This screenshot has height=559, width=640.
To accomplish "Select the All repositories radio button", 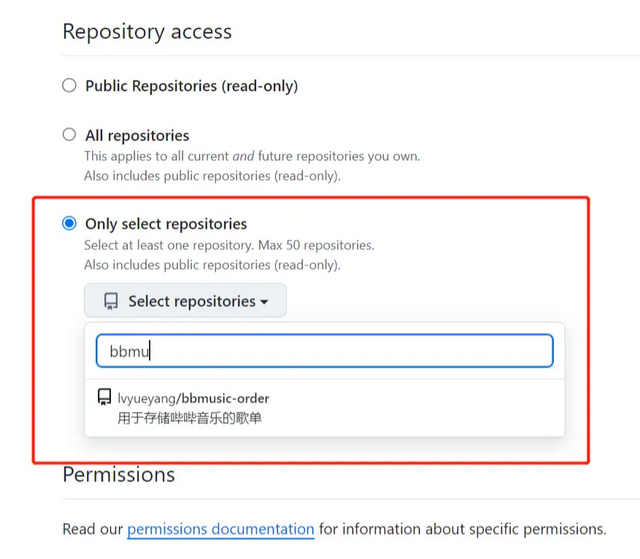I will [69, 135].
